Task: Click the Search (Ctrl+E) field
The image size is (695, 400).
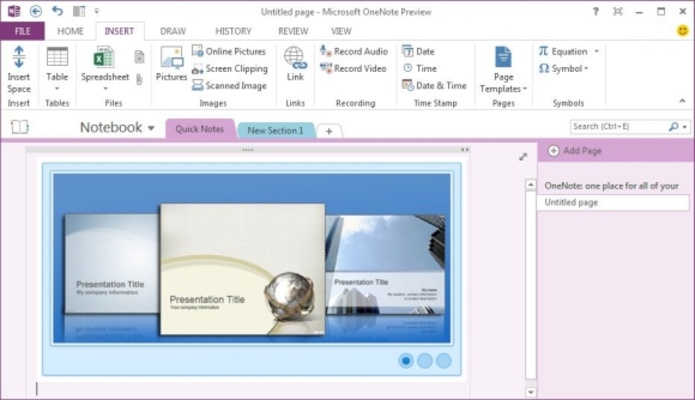Action: (x=618, y=127)
